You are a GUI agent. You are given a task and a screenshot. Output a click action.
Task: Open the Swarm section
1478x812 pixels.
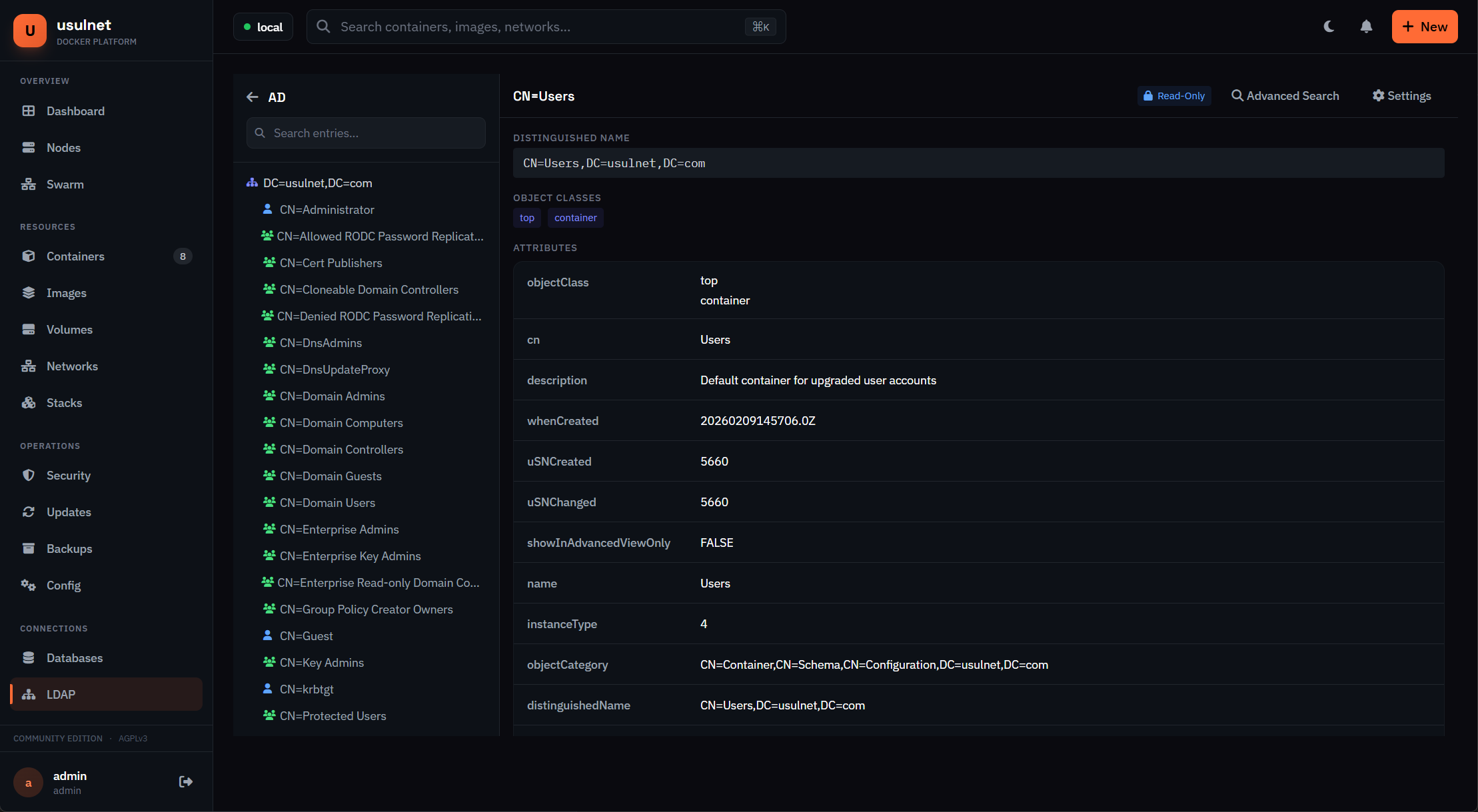pos(65,184)
